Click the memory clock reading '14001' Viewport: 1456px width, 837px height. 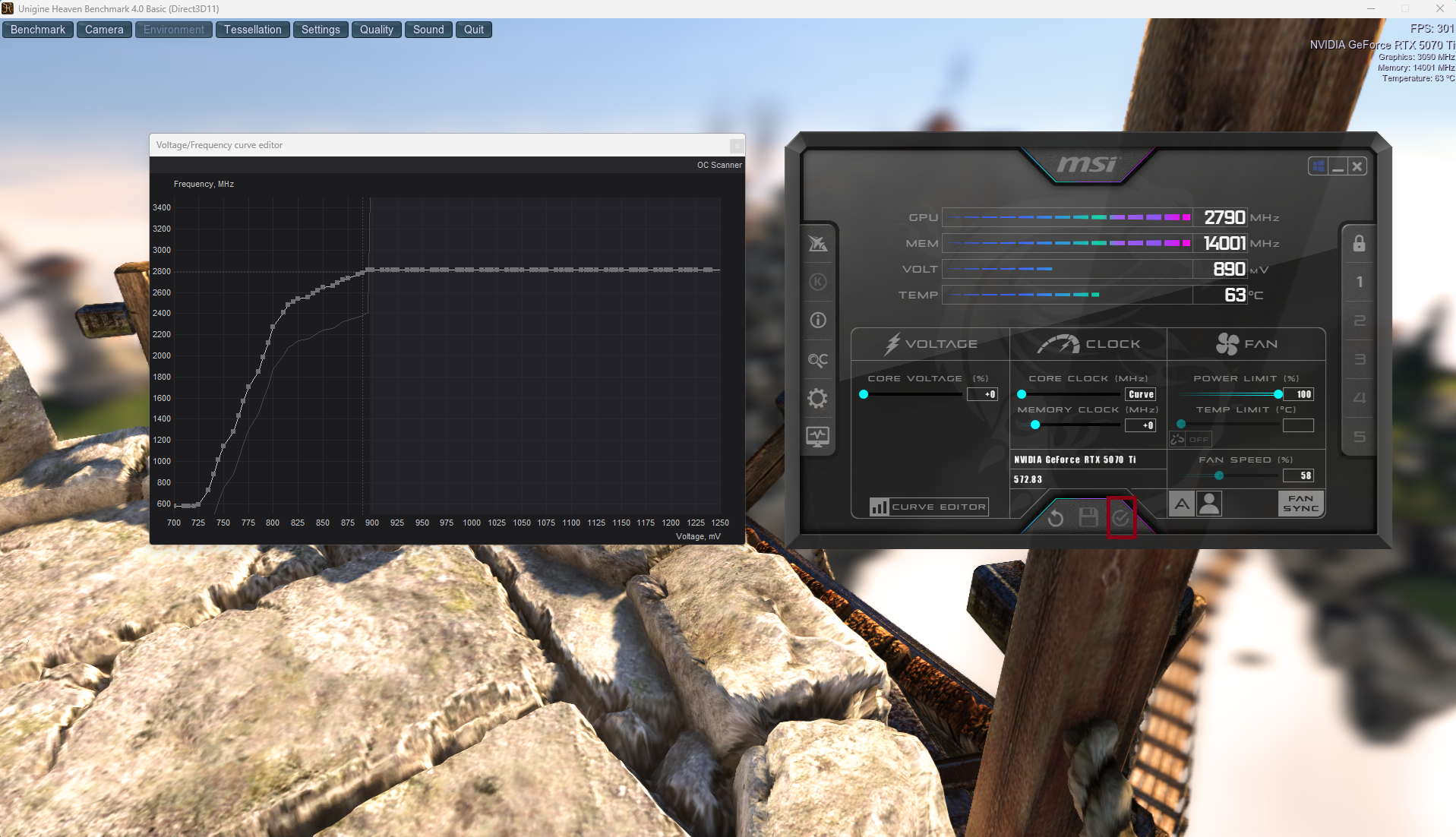[x=1224, y=244]
